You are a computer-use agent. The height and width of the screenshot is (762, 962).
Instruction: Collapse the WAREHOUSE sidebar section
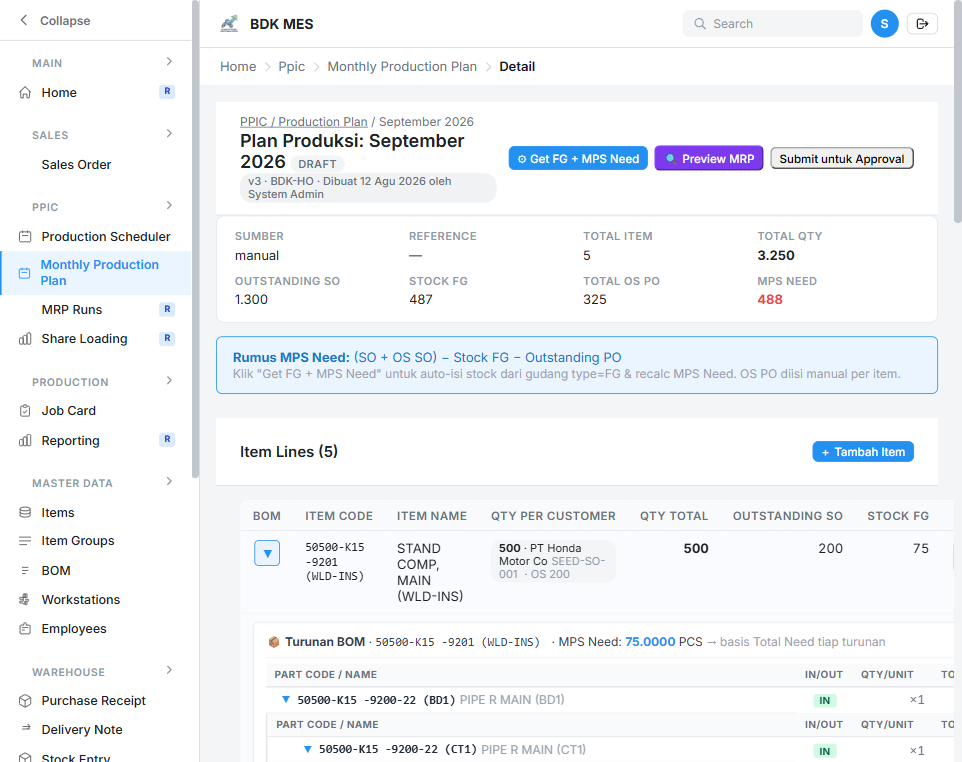click(x=169, y=670)
